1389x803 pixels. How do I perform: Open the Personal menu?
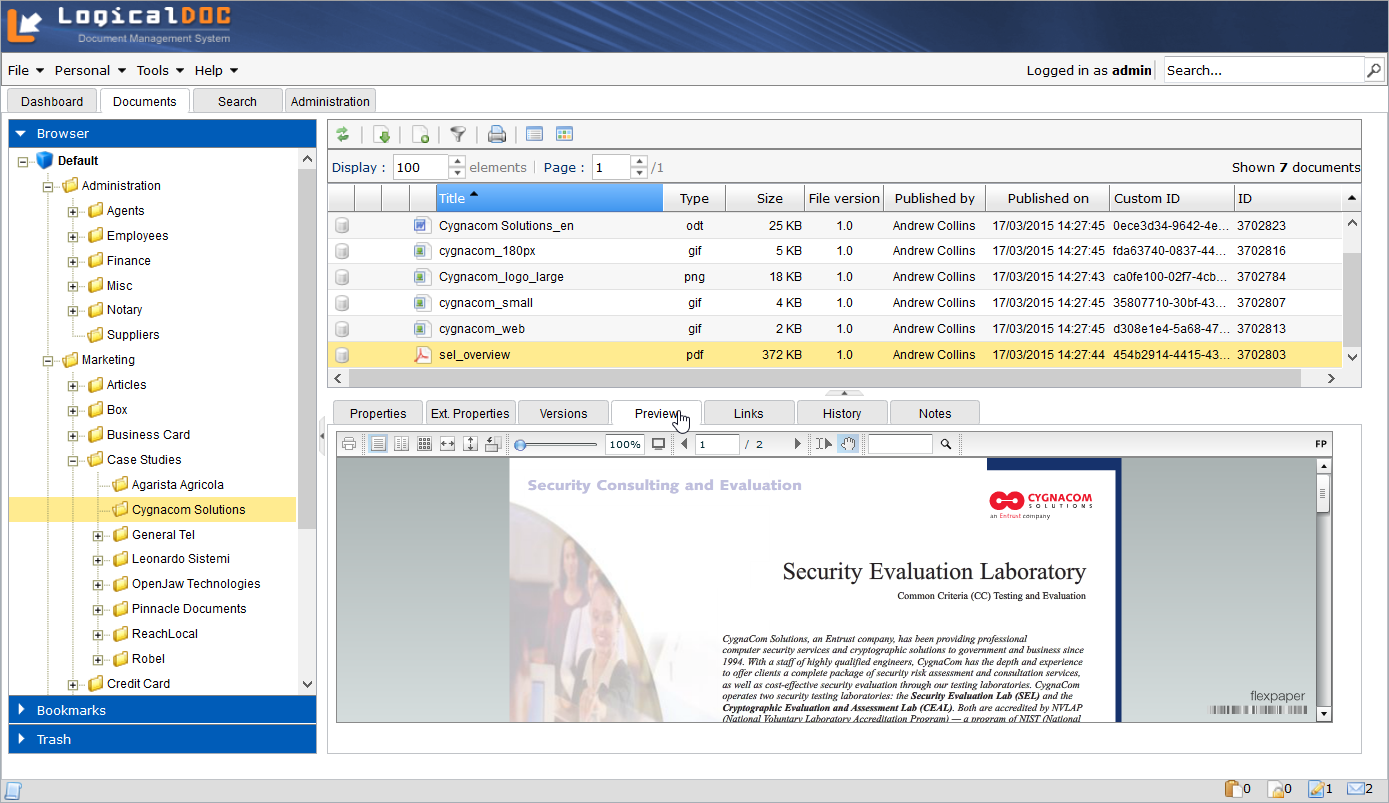coord(90,70)
